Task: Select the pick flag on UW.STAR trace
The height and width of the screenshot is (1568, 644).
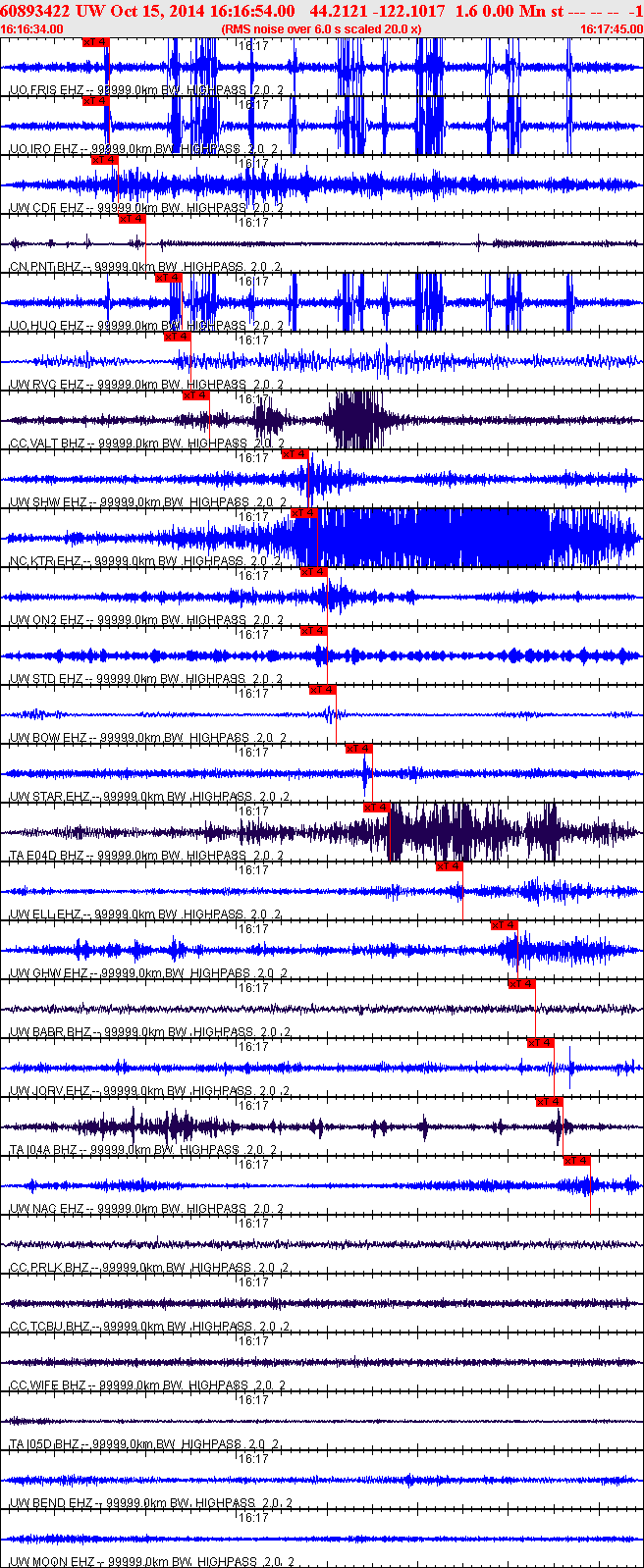Action: point(358,749)
